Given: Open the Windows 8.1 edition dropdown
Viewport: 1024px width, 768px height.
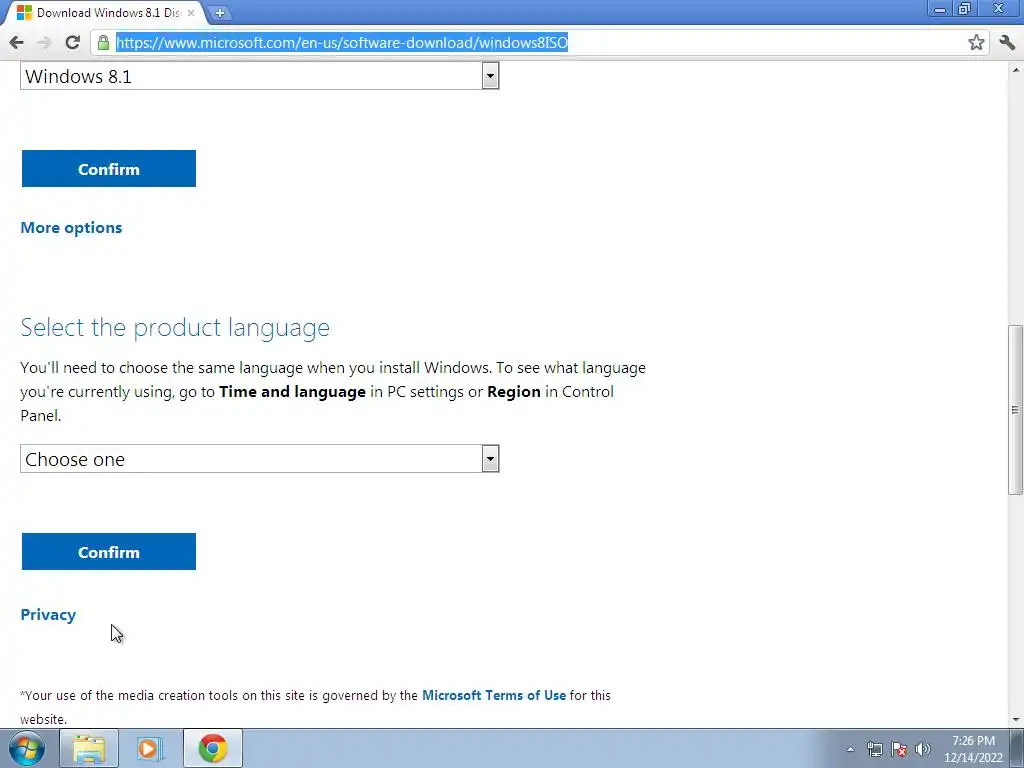Looking at the screenshot, I should coord(259,76).
